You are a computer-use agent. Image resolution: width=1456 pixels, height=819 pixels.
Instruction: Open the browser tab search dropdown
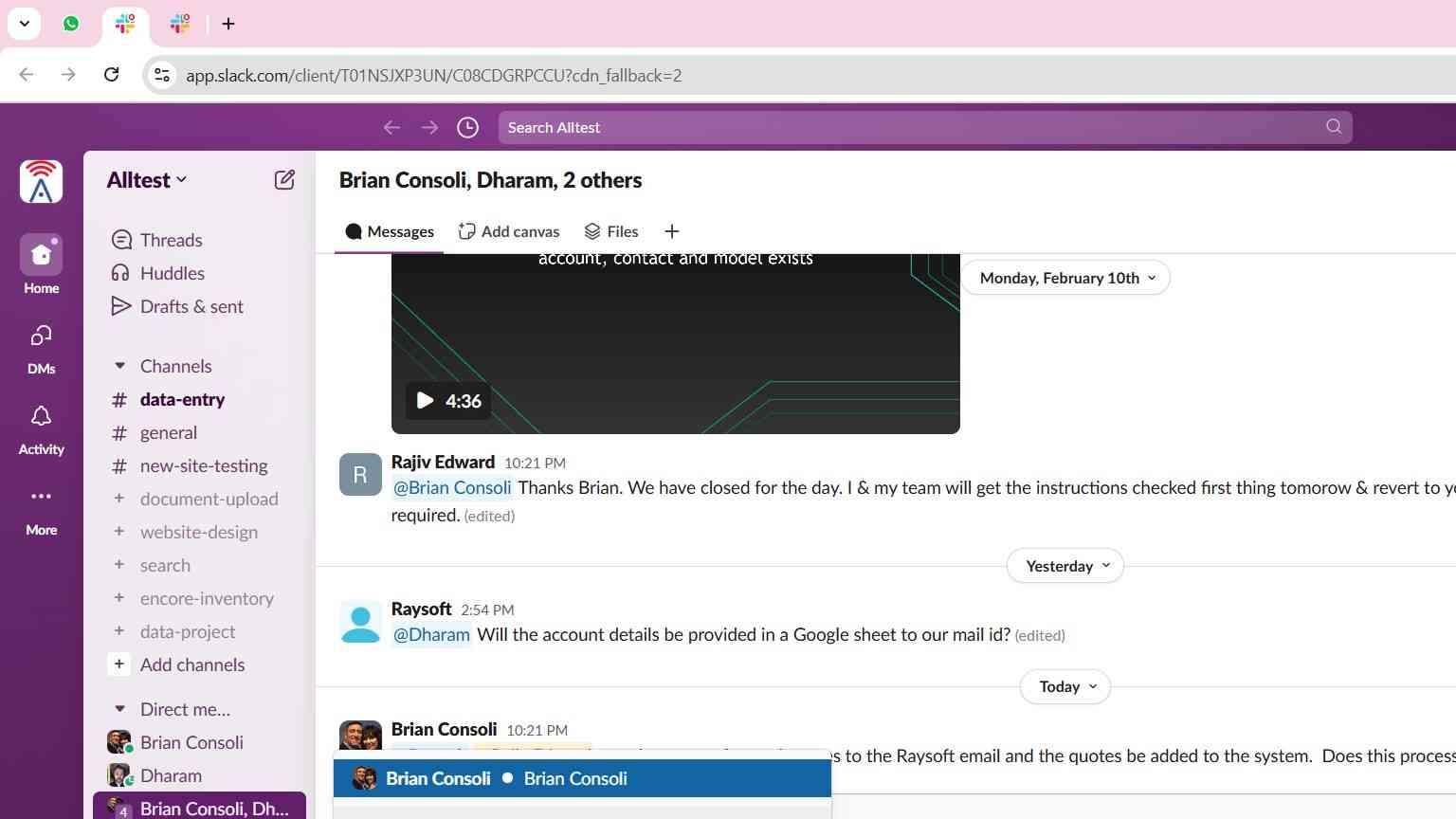click(x=24, y=24)
